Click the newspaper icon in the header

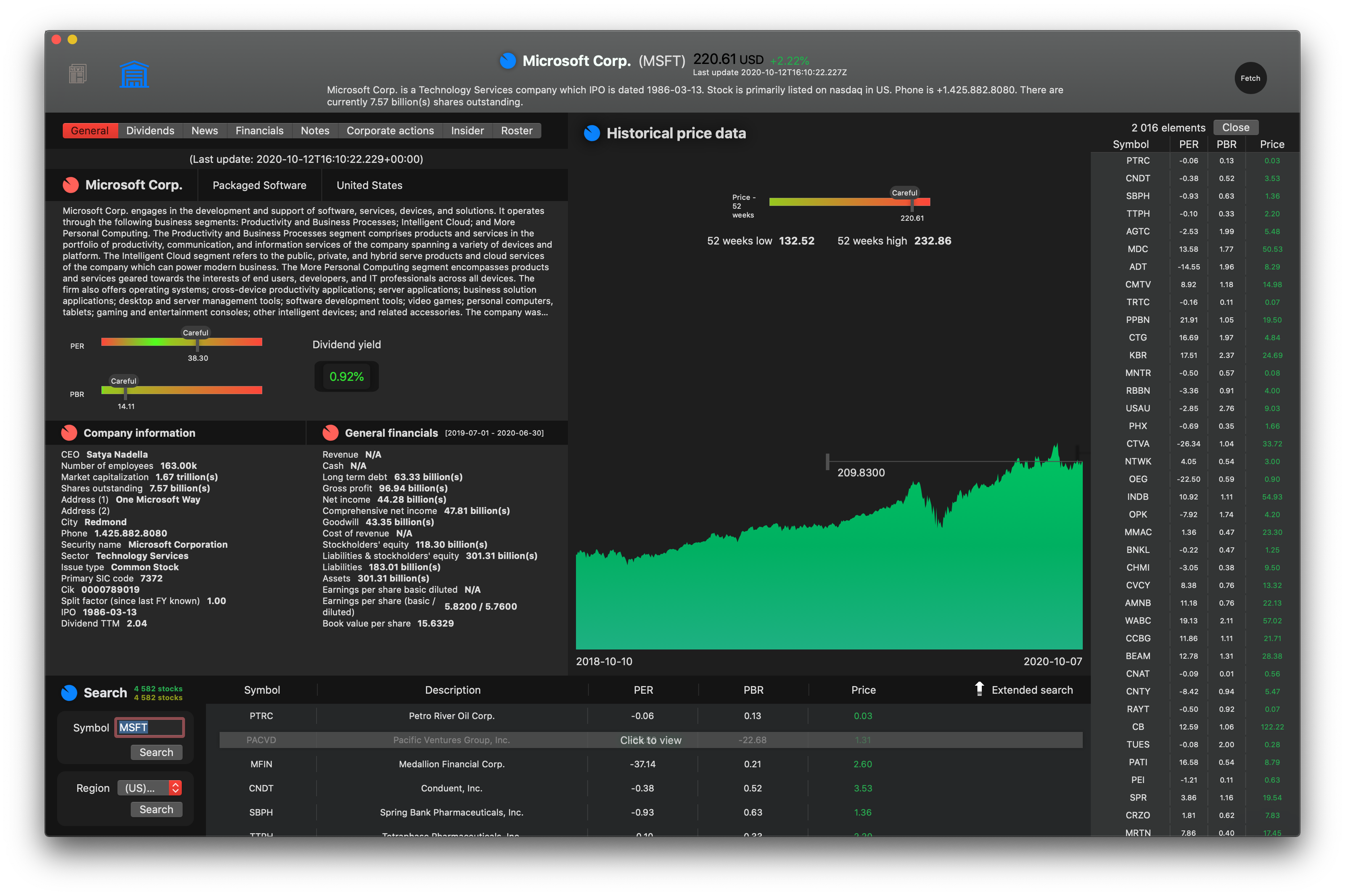pyautogui.click(x=77, y=74)
